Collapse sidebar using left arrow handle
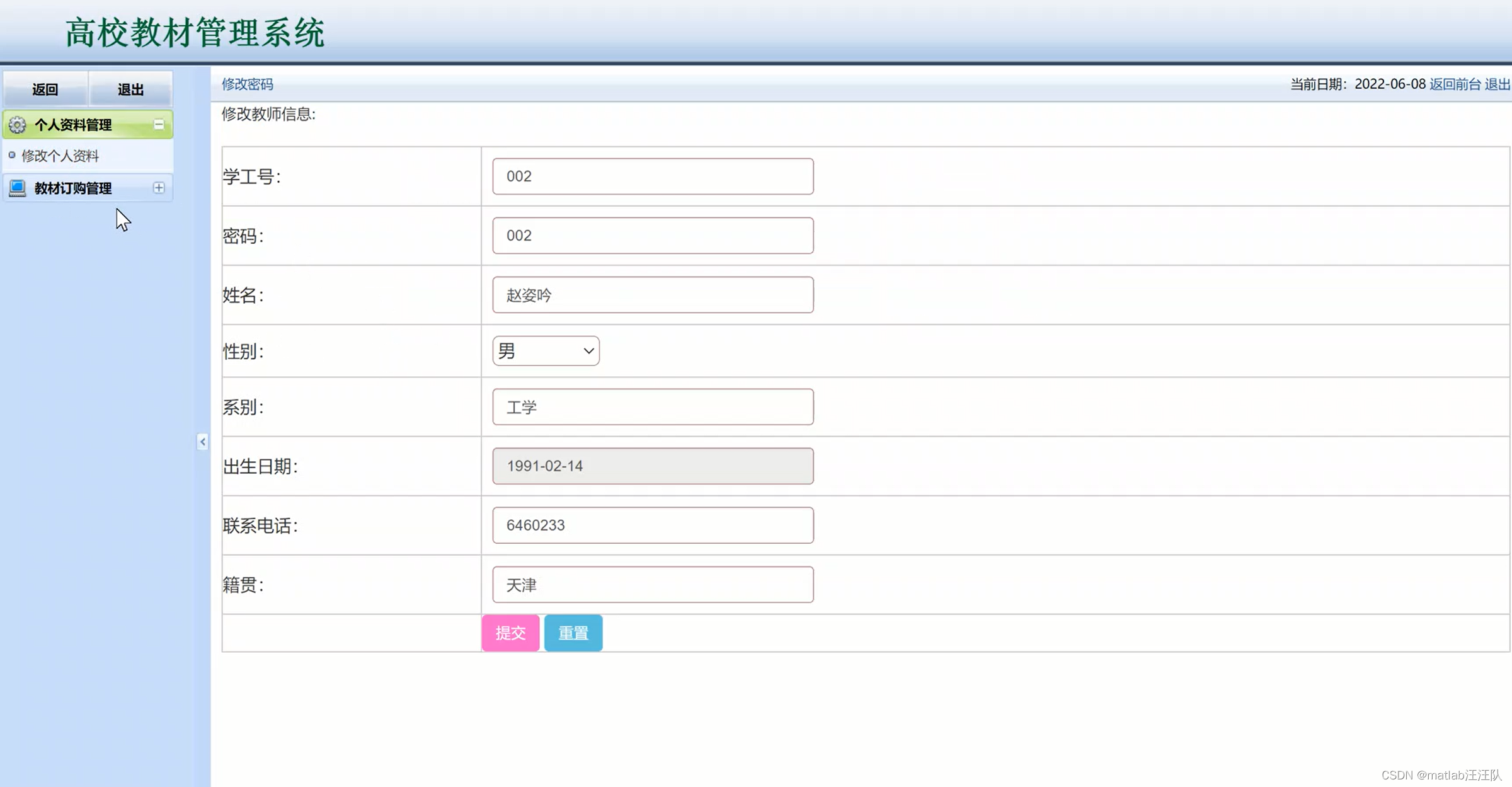1512x787 pixels. [x=202, y=442]
